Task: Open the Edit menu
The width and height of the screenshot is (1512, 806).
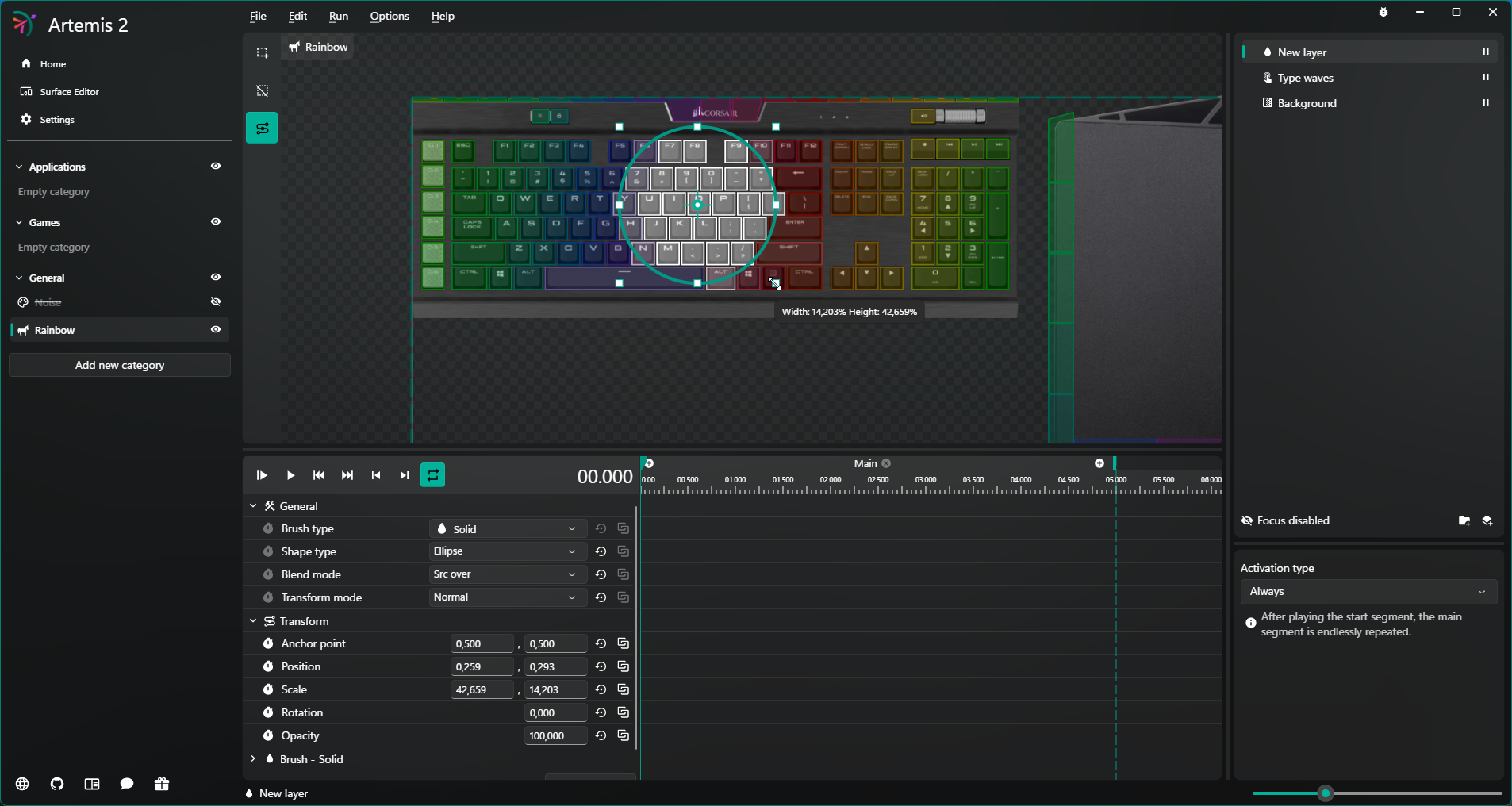Action: [x=297, y=16]
